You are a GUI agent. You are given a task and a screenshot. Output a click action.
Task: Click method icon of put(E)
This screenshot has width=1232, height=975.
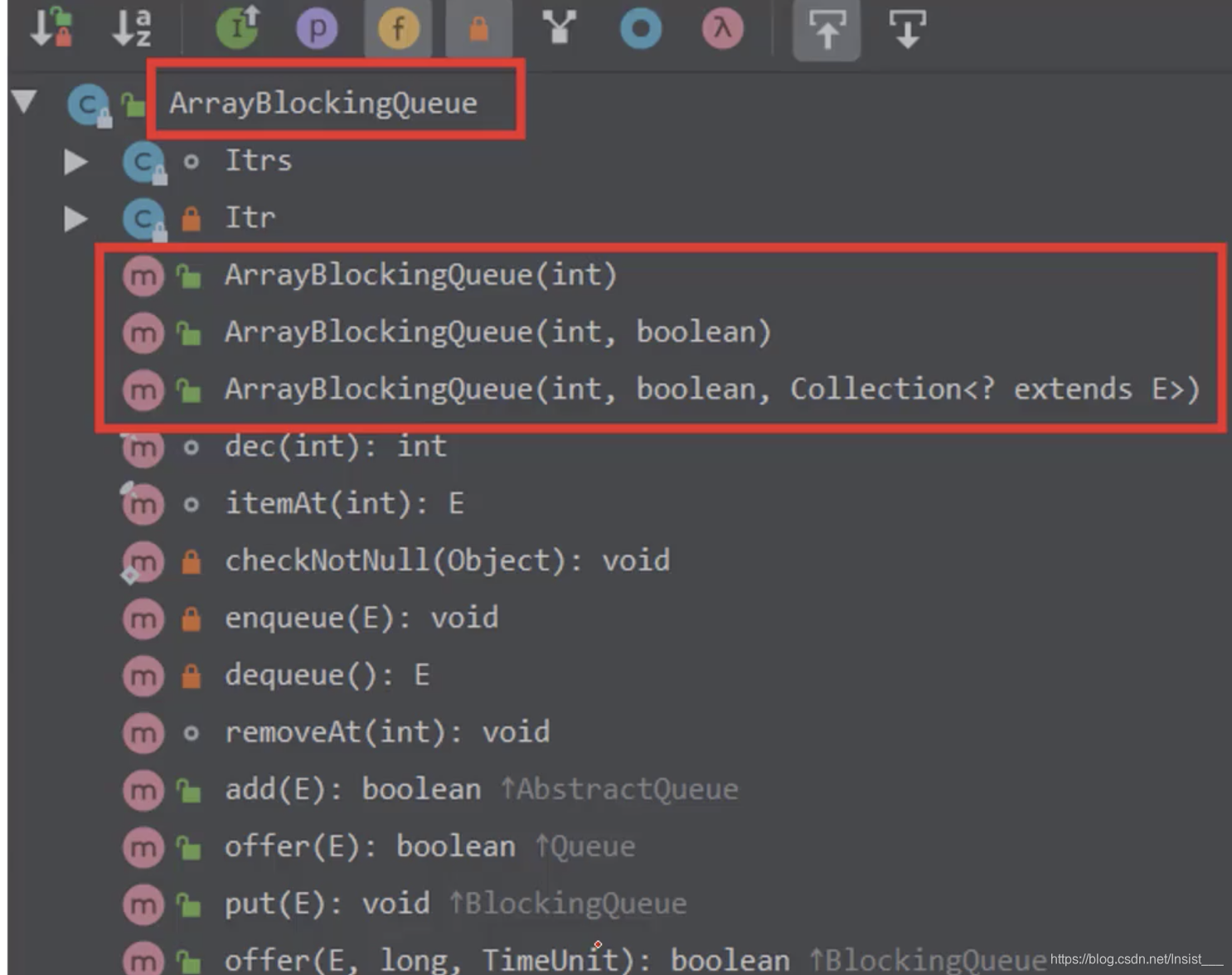[143, 905]
